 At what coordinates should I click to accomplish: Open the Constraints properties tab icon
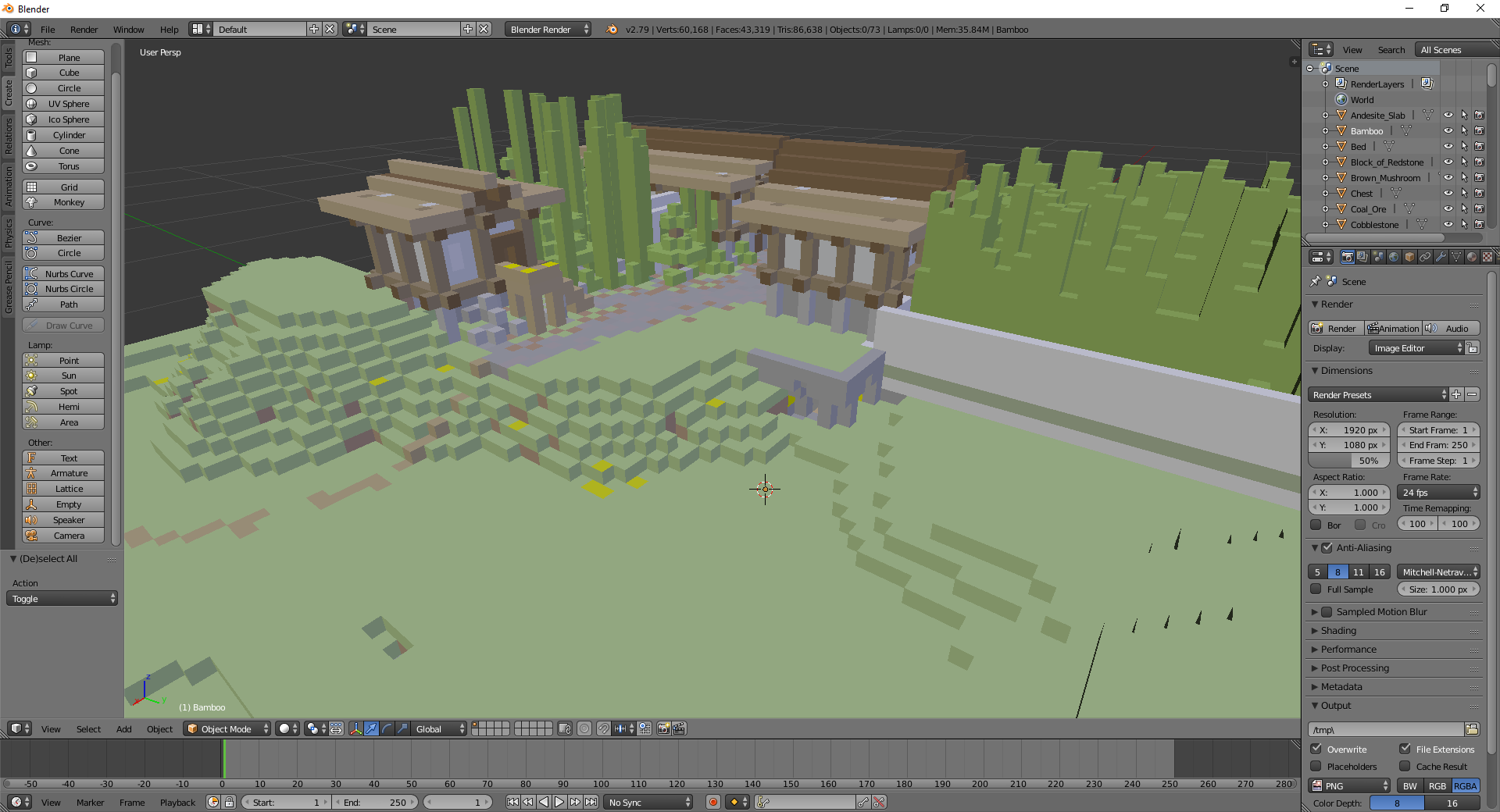pyautogui.click(x=1425, y=257)
